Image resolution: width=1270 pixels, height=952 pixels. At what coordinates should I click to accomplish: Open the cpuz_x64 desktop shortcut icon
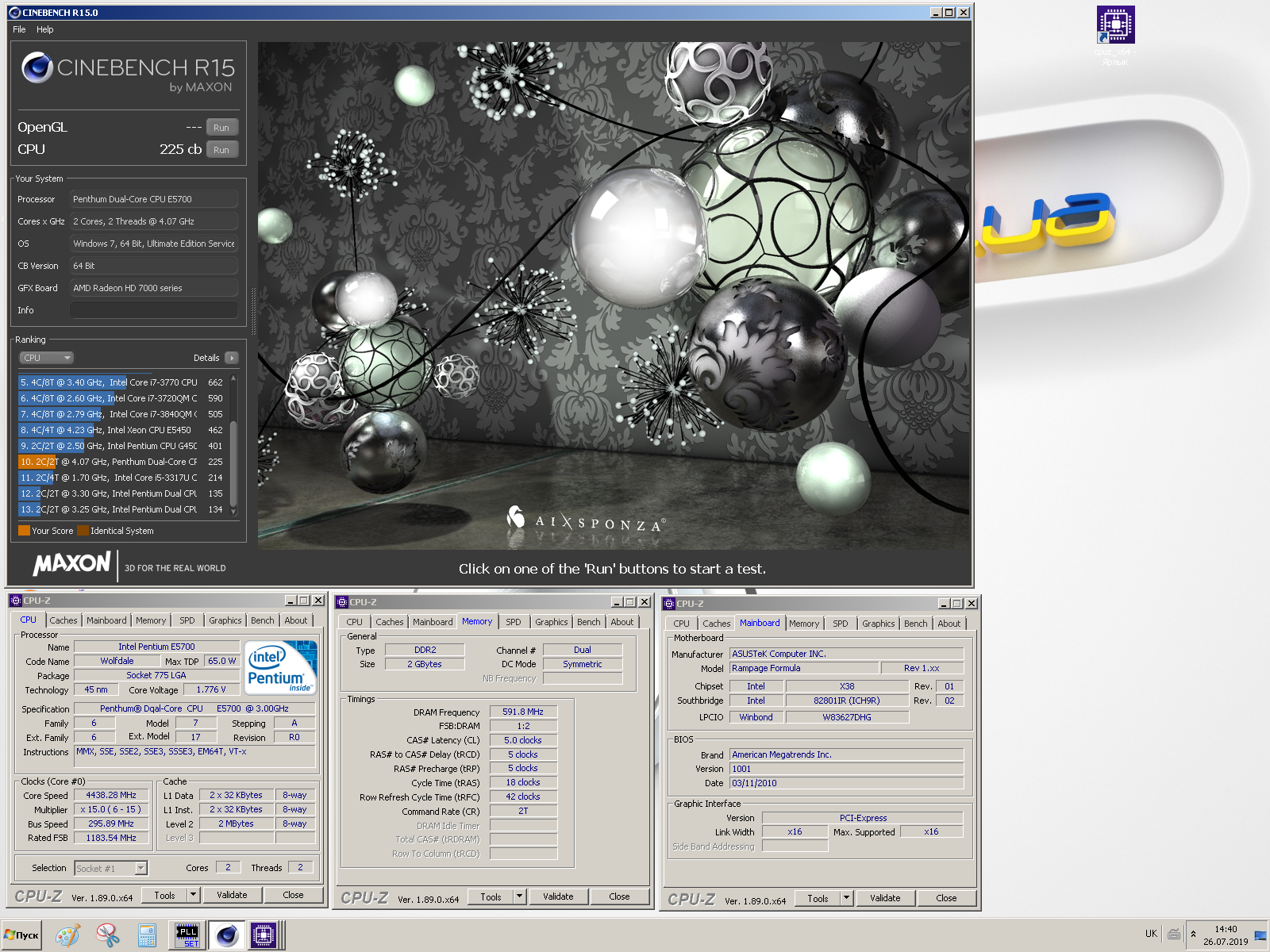(1115, 25)
